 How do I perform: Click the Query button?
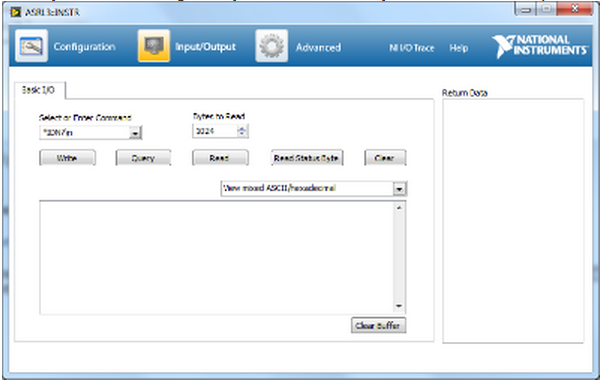click(x=143, y=158)
